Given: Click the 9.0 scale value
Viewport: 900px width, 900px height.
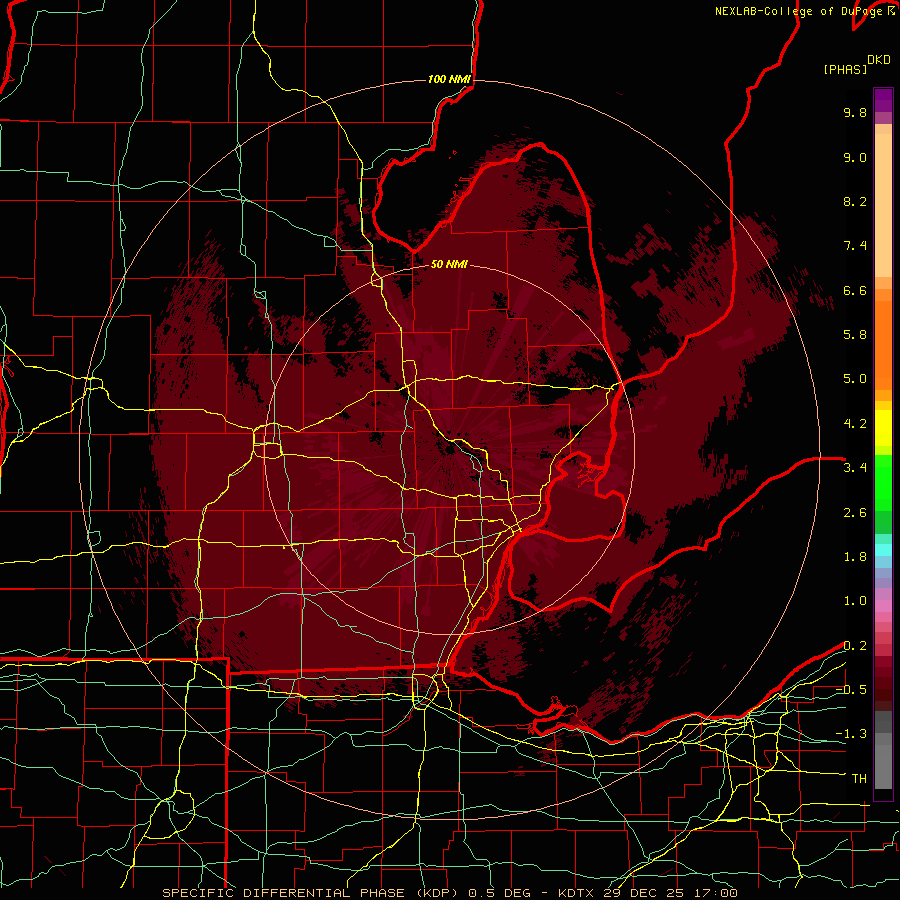Looking at the screenshot, I should click(x=855, y=157).
